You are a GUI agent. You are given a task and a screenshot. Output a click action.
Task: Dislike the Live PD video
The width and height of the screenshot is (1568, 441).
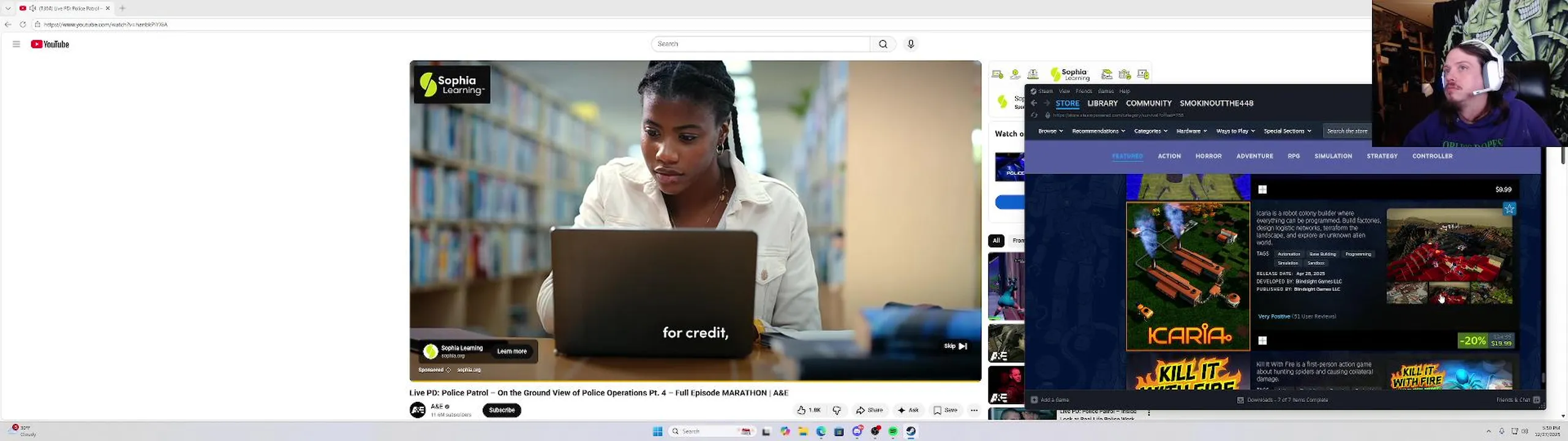pyautogui.click(x=837, y=410)
